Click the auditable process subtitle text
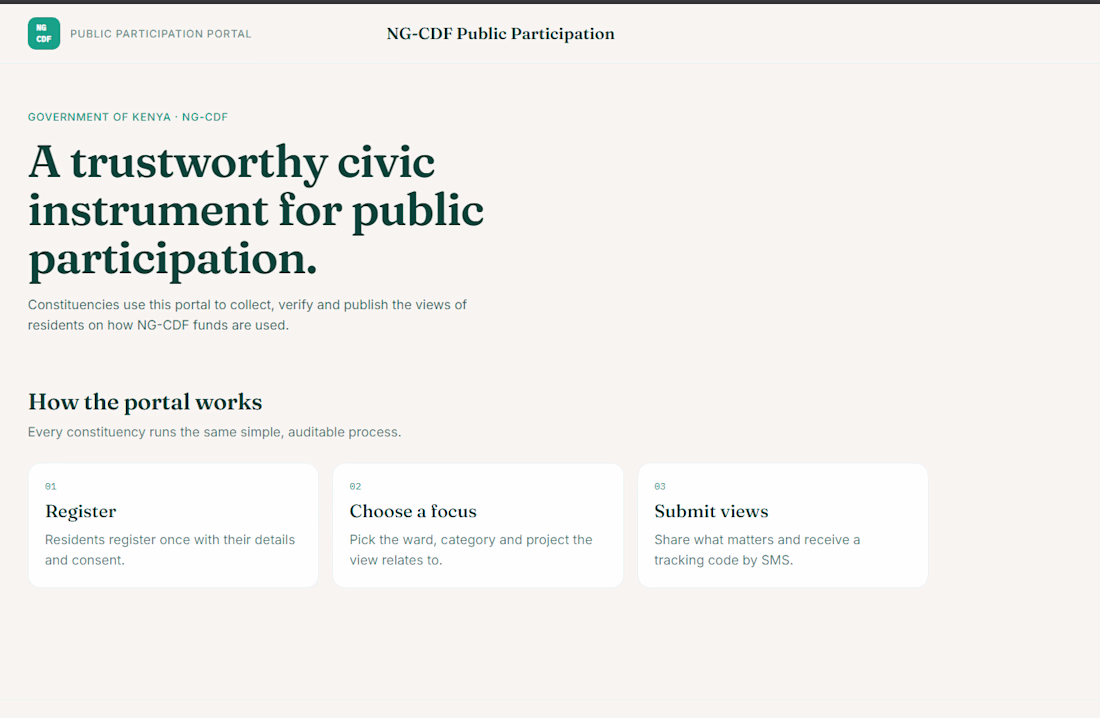Screen dimensions: 1100x718 pyautogui.click(x=215, y=432)
